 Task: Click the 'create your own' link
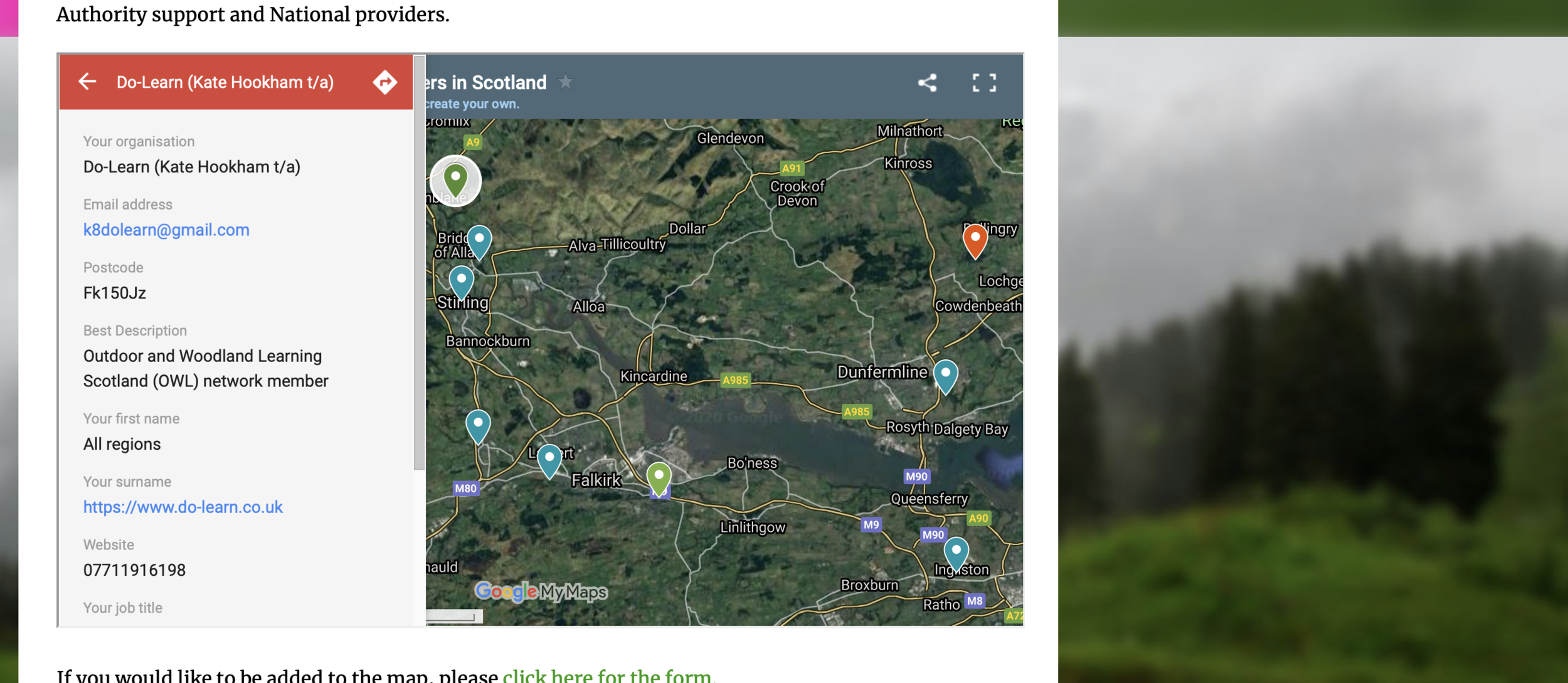tap(472, 104)
